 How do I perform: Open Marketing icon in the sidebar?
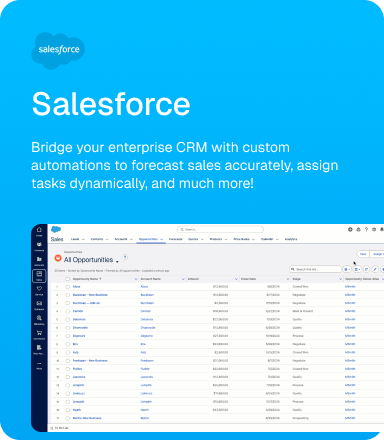(x=39, y=320)
